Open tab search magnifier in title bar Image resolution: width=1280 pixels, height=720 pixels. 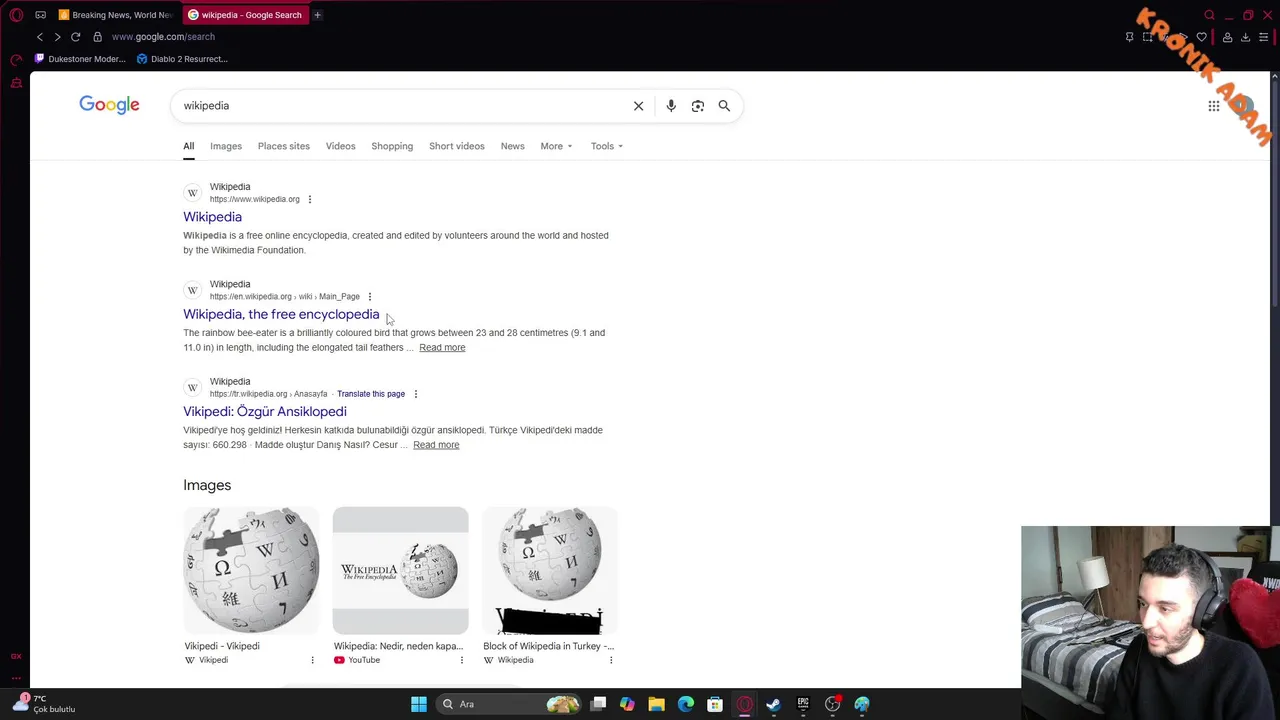(x=1209, y=15)
